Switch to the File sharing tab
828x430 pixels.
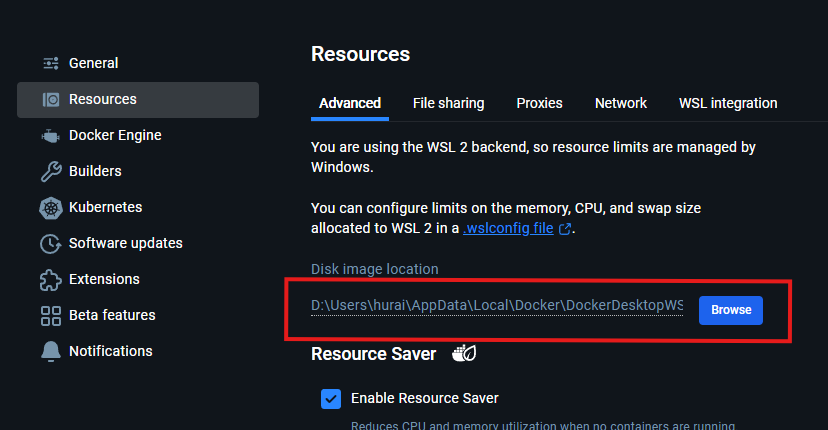pos(448,104)
